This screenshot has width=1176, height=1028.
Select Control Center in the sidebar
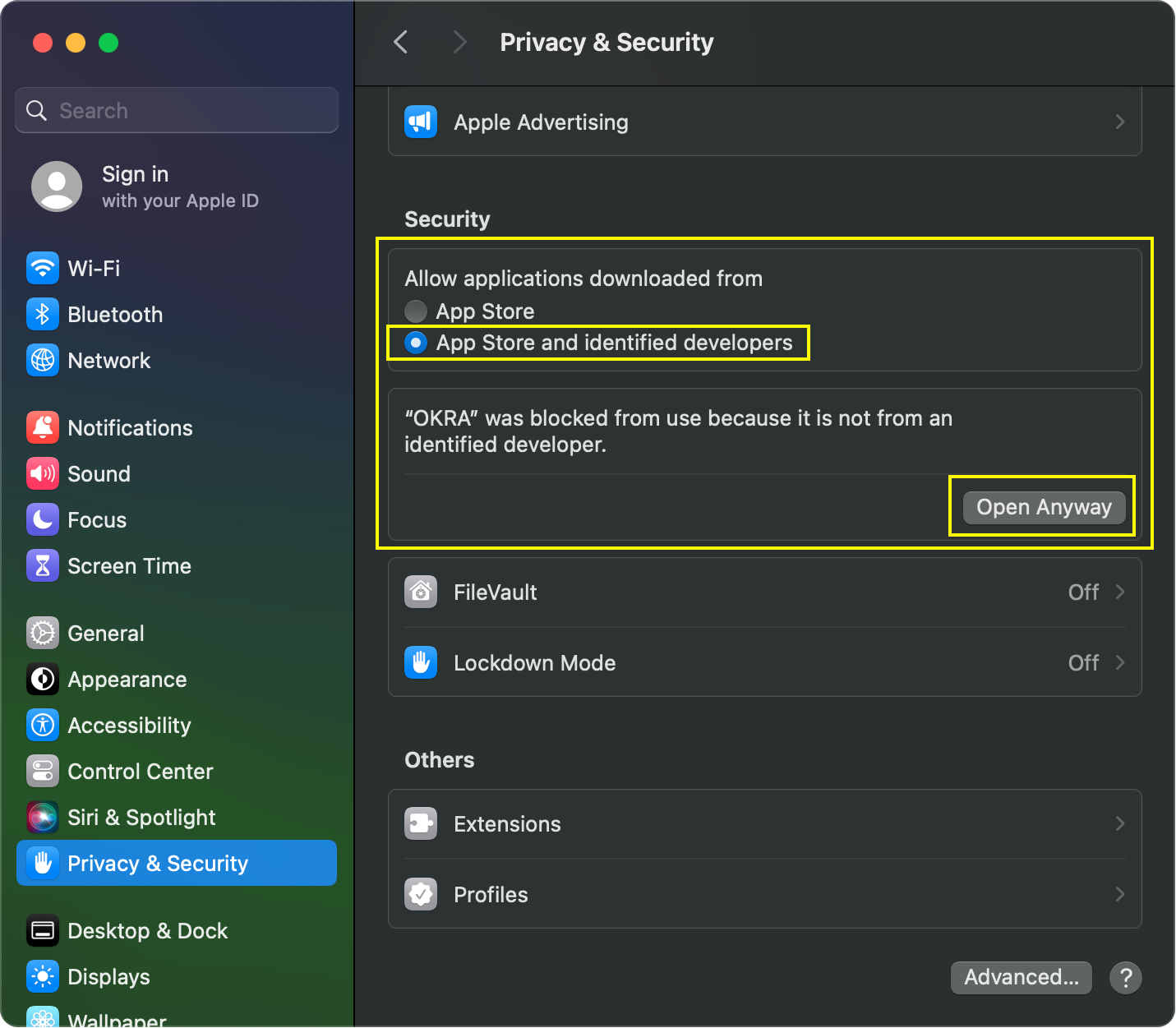177,771
